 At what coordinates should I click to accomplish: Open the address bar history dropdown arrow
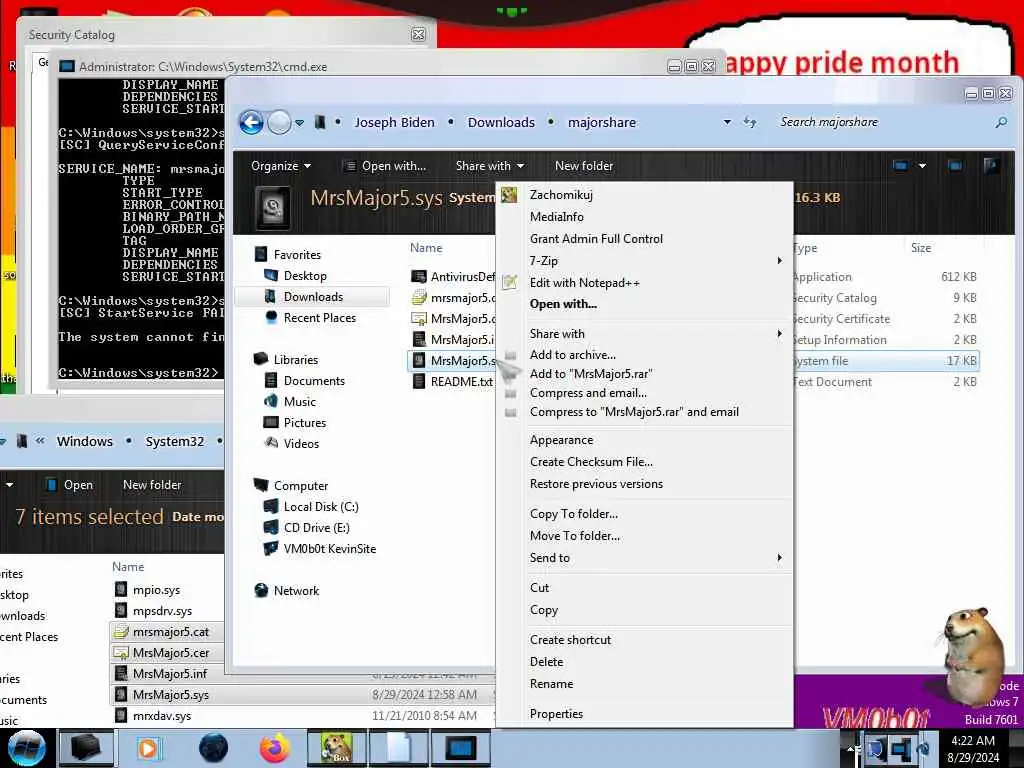click(x=727, y=122)
